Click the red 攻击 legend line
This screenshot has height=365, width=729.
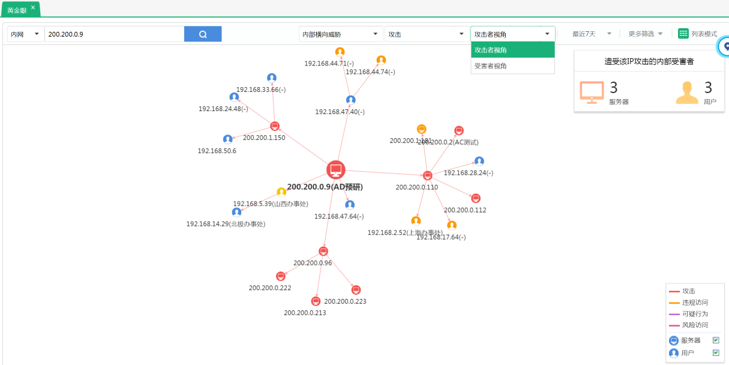point(674,292)
